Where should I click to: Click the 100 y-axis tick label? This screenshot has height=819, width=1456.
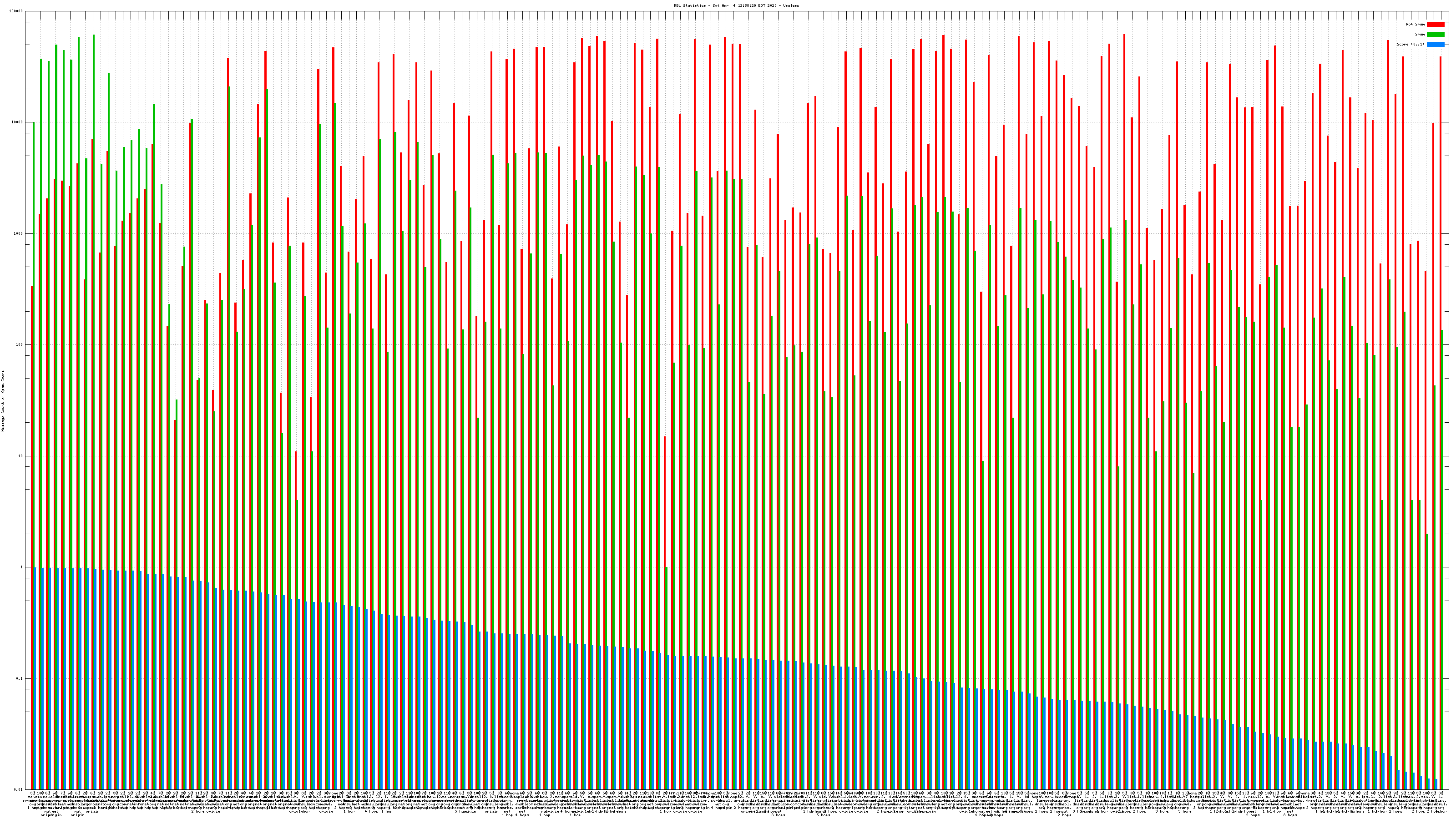20,345
